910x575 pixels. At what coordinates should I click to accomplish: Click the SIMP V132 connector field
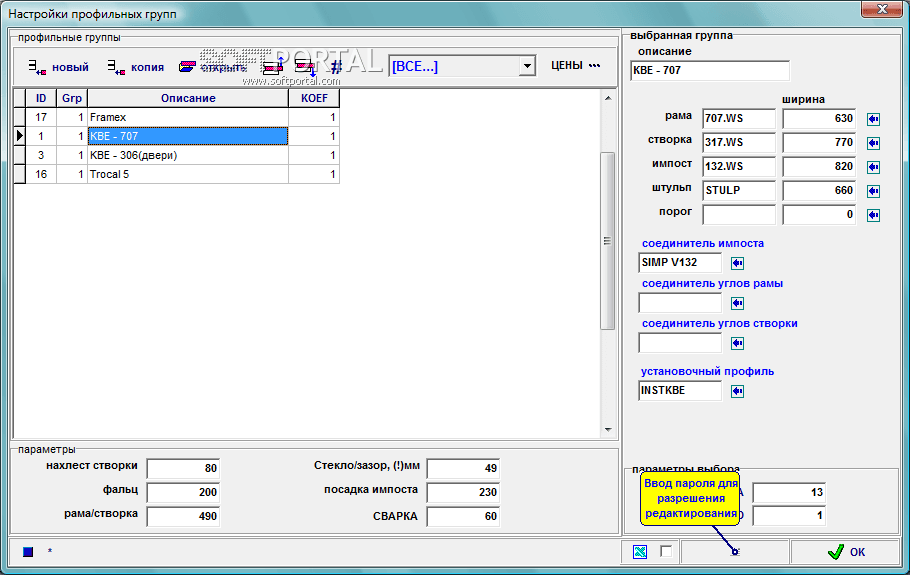point(680,263)
